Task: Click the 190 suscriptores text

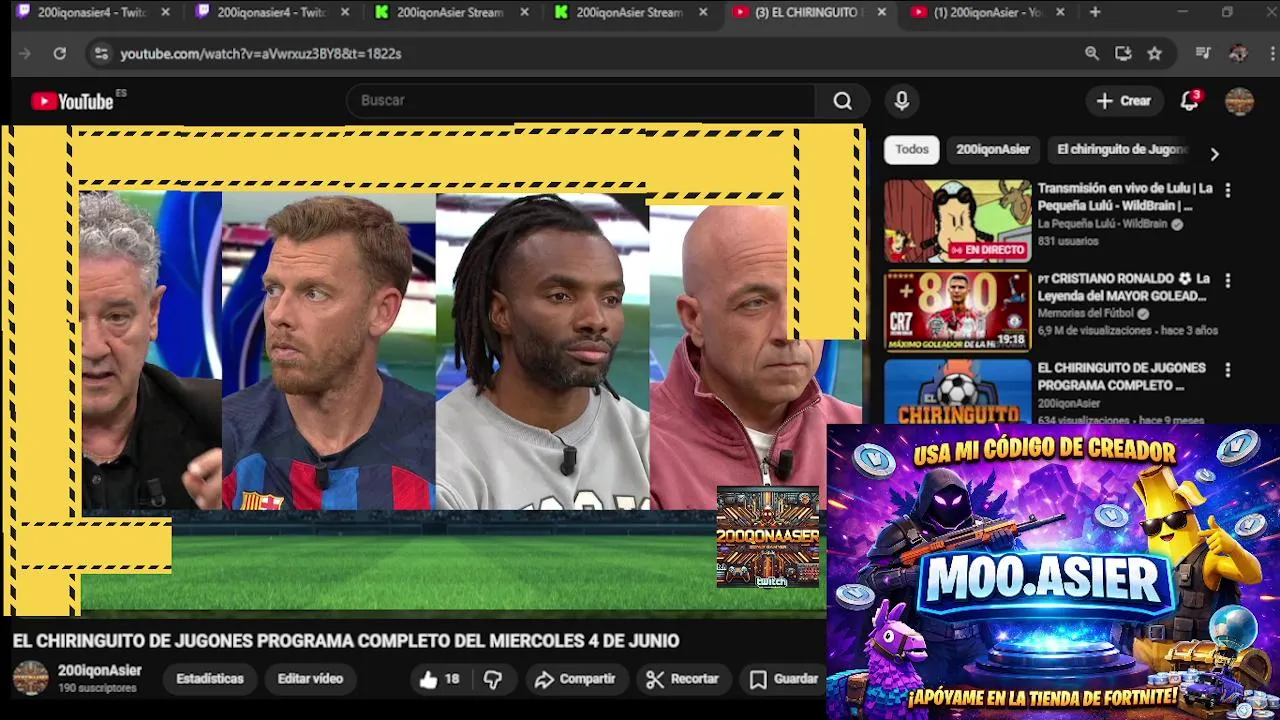Action: [97, 688]
